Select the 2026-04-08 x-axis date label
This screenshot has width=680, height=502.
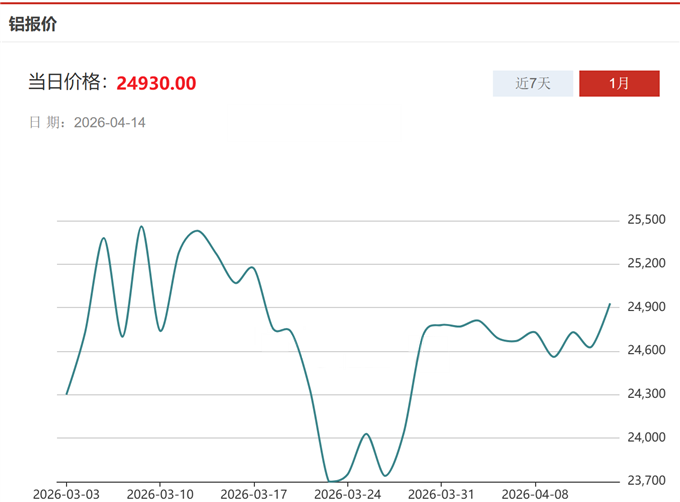(x=533, y=494)
